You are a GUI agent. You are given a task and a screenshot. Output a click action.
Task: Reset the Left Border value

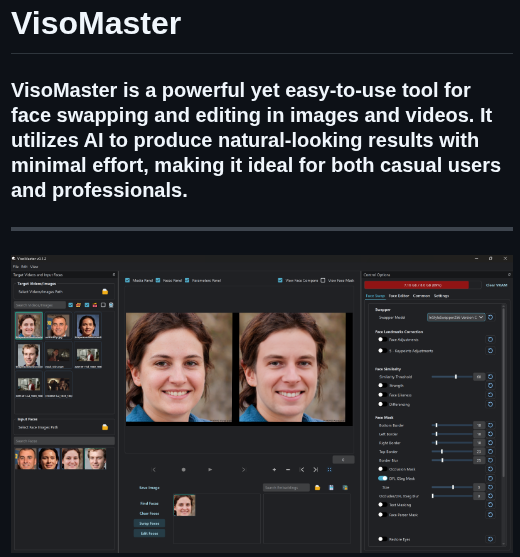(491, 434)
